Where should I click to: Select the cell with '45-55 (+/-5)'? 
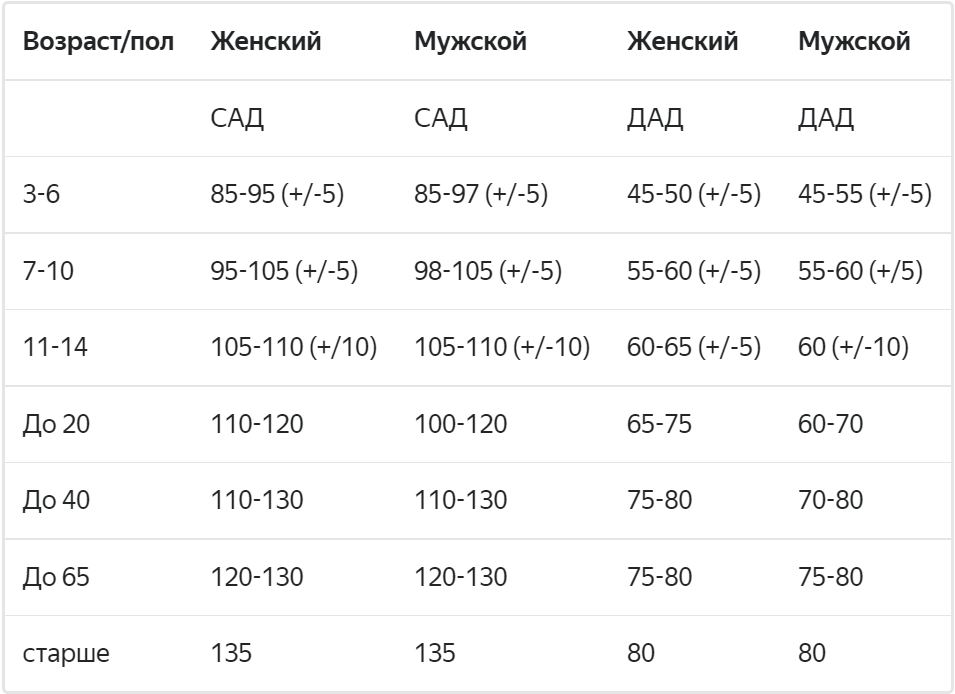(x=865, y=194)
